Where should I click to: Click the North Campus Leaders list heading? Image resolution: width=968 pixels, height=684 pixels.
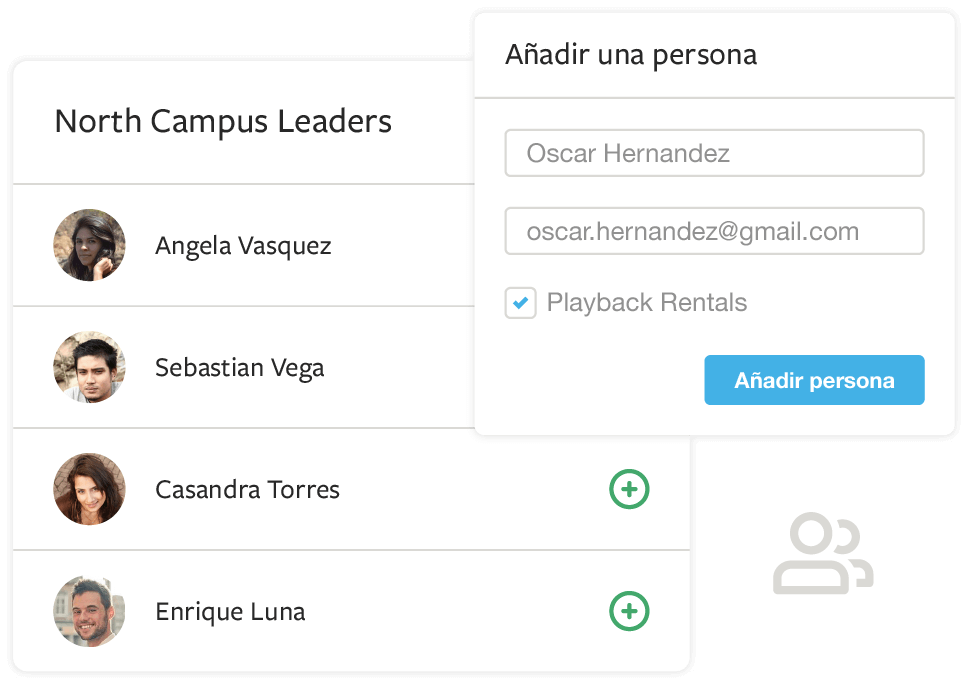coord(223,122)
